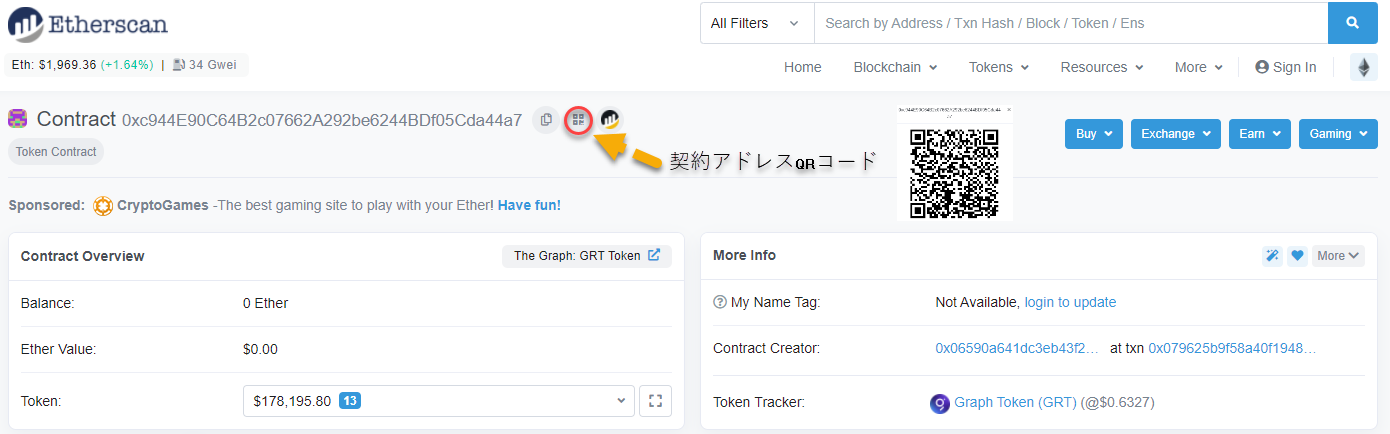Image resolution: width=1390 pixels, height=434 pixels.
Task: Click the heart favorite icon
Action: click(x=1297, y=256)
